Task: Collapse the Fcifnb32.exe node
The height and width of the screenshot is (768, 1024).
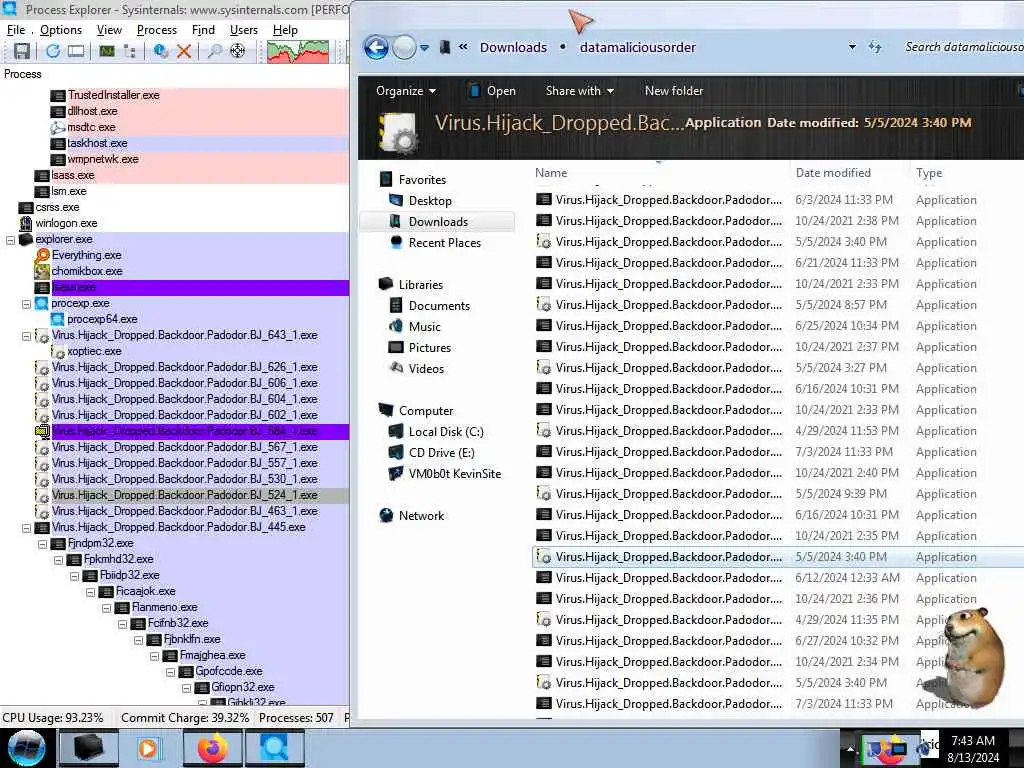Action: [122, 624]
